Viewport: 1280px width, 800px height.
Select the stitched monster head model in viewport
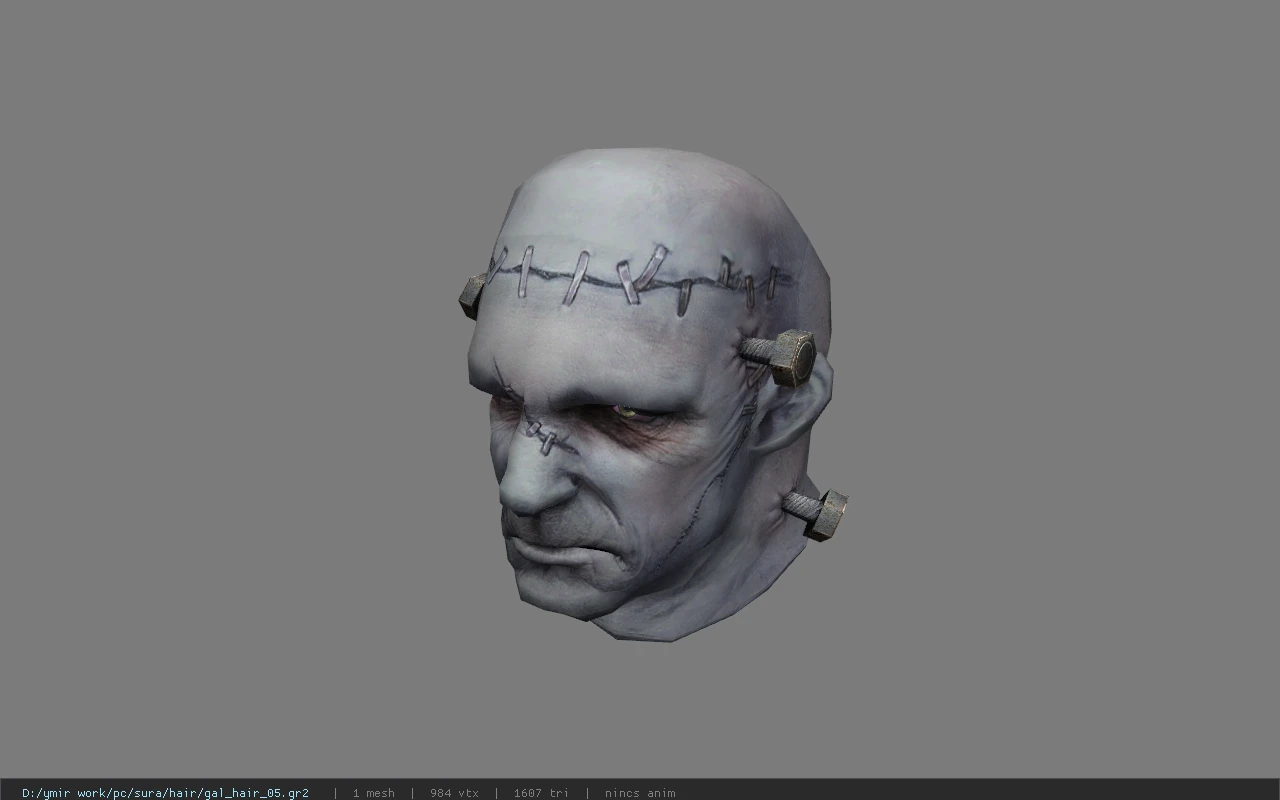point(654,395)
